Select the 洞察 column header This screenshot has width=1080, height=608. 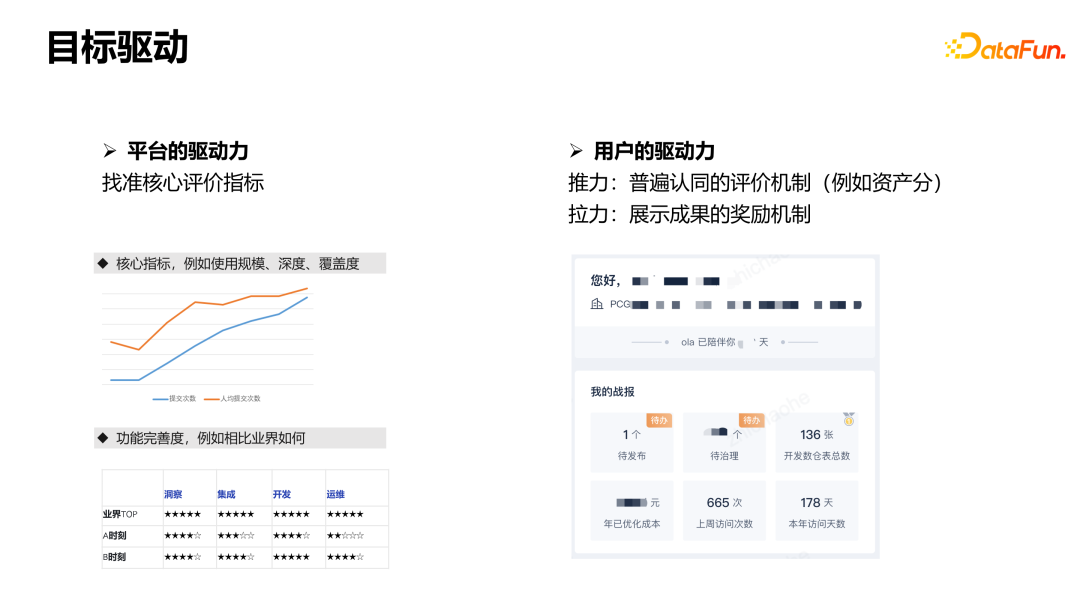(173, 494)
